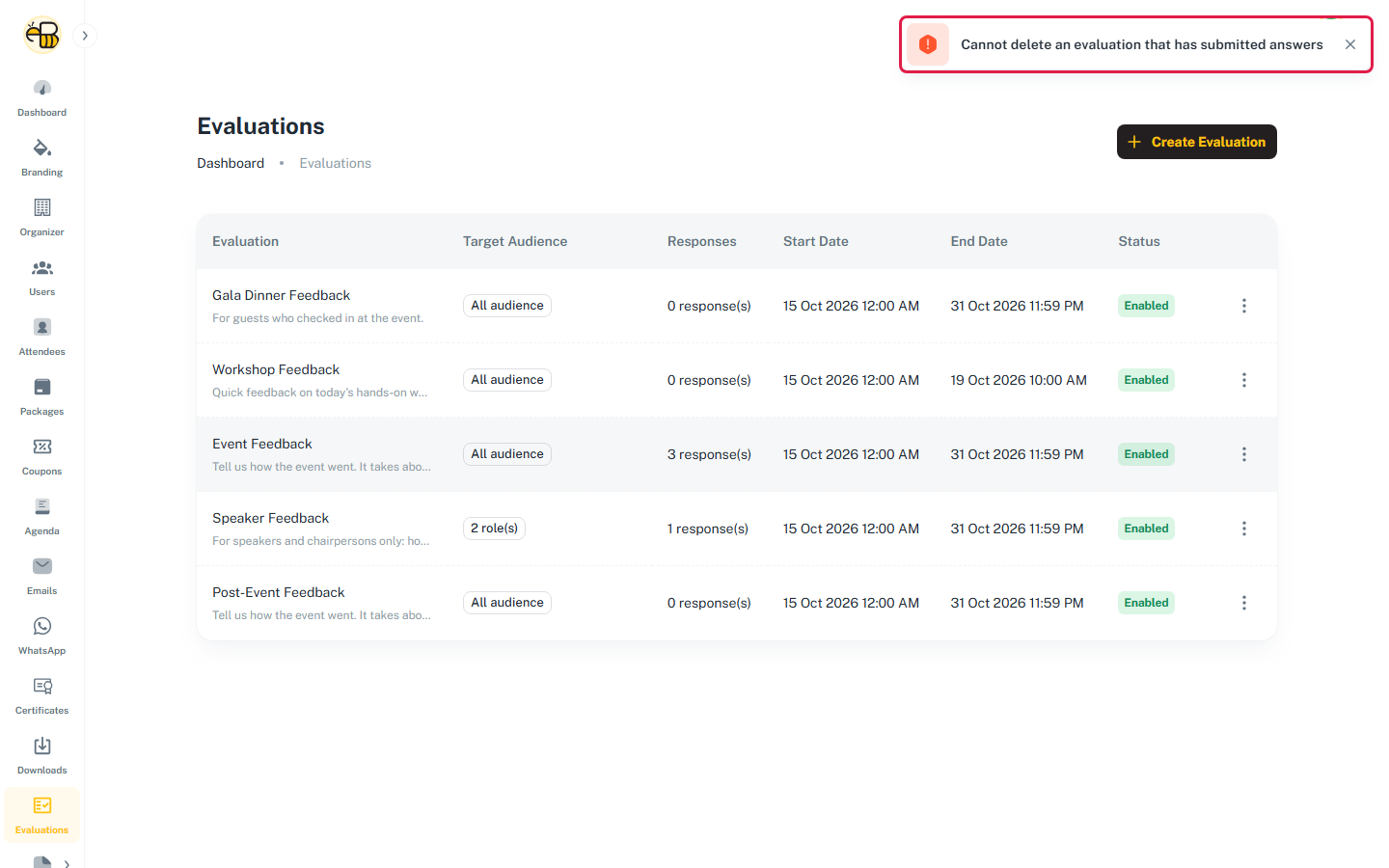This screenshot has width=1389, height=868.
Task: Click Enabled status for Event Feedback
Action: pyautogui.click(x=1146, y=454)
